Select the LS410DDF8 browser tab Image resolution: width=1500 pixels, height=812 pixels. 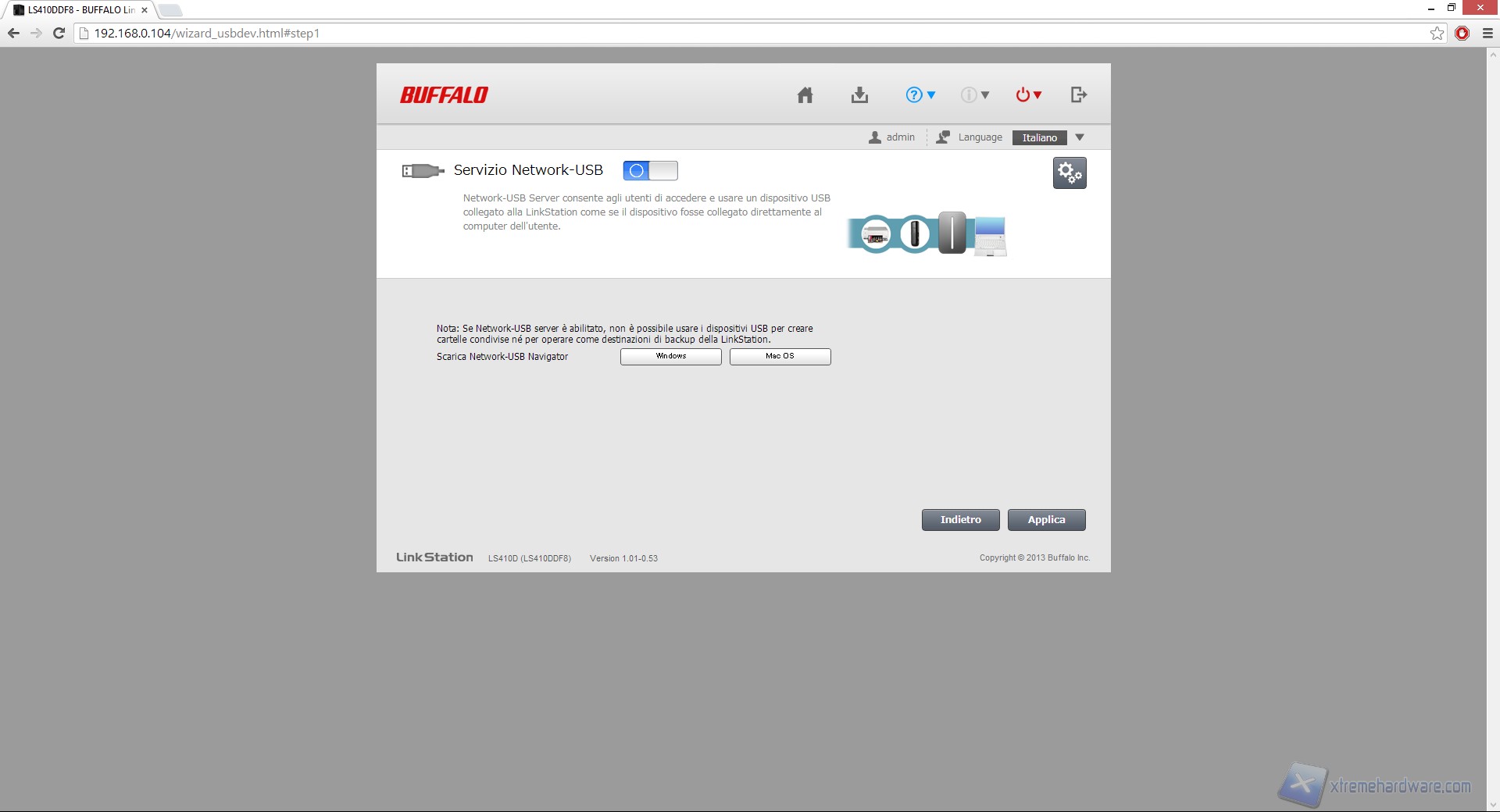[78, 10]
